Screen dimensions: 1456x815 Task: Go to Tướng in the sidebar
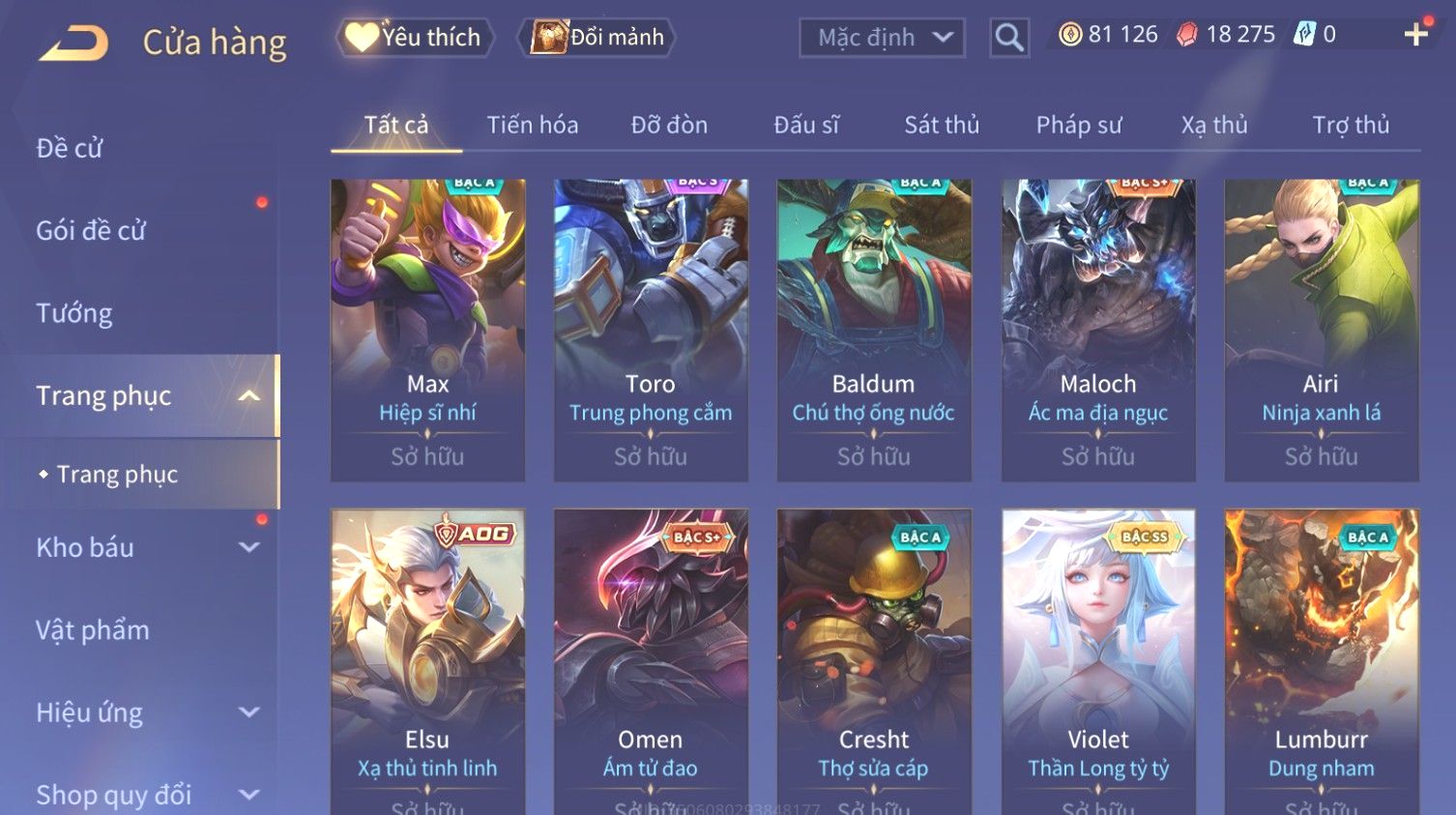pos(74,313)
